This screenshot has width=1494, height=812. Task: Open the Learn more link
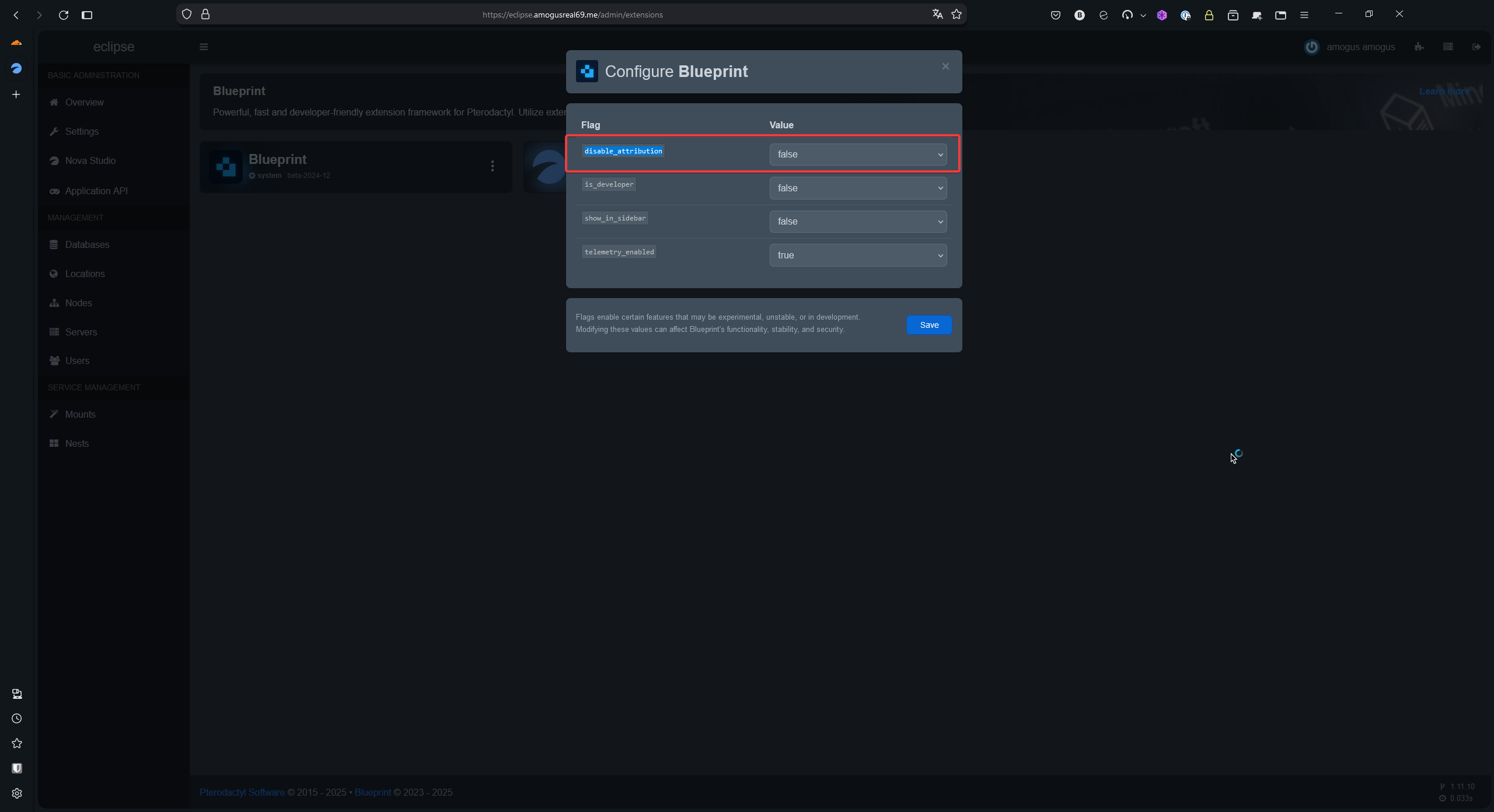1444,91
